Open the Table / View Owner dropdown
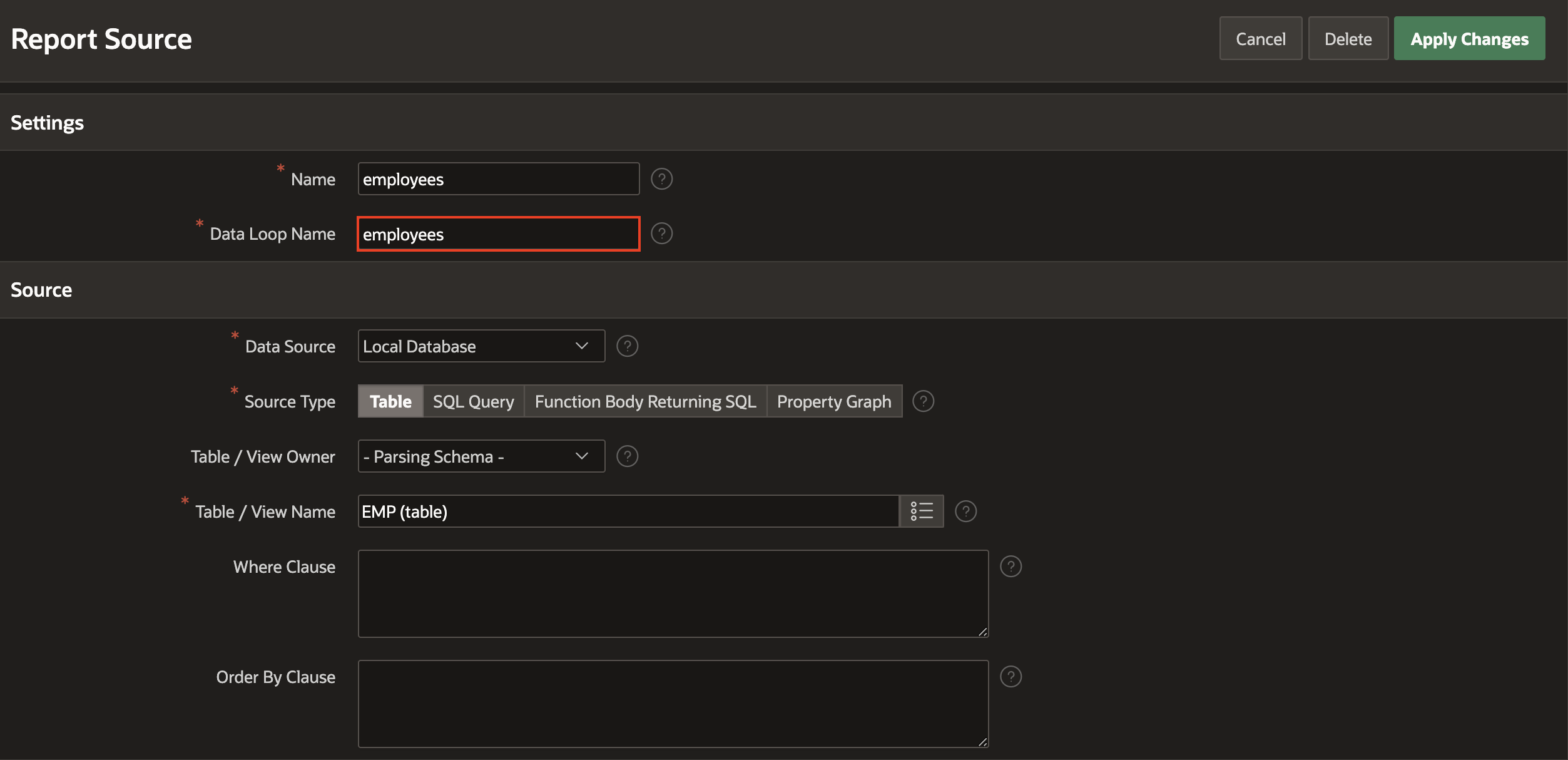1568x760 pixels. (481, 456)
